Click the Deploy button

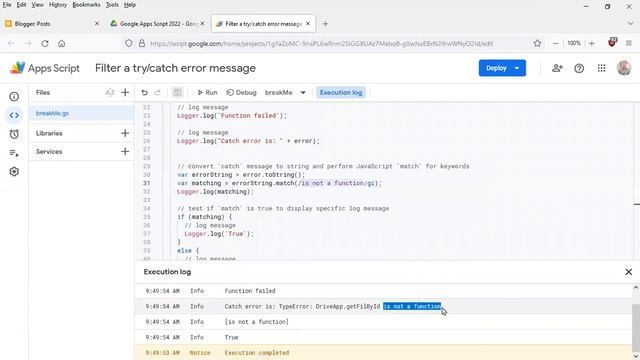tap(496, 68)
